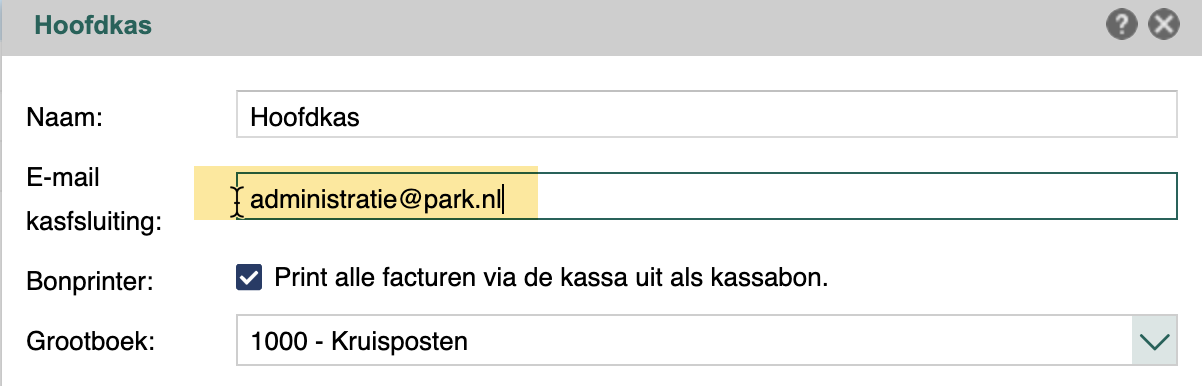Screen dimensions: 1202x386
Task: Click the Hoofdkas dialog title
Action: click(93, 25)
